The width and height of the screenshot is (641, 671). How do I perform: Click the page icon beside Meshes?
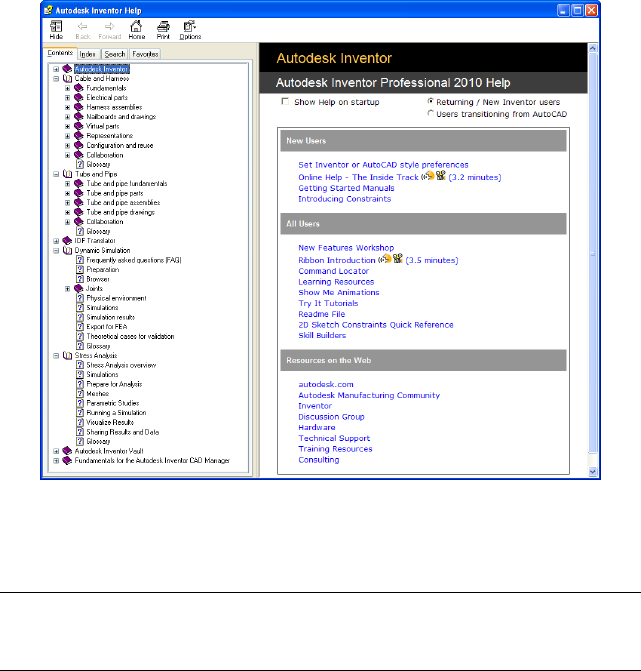[x=80, y=394]
